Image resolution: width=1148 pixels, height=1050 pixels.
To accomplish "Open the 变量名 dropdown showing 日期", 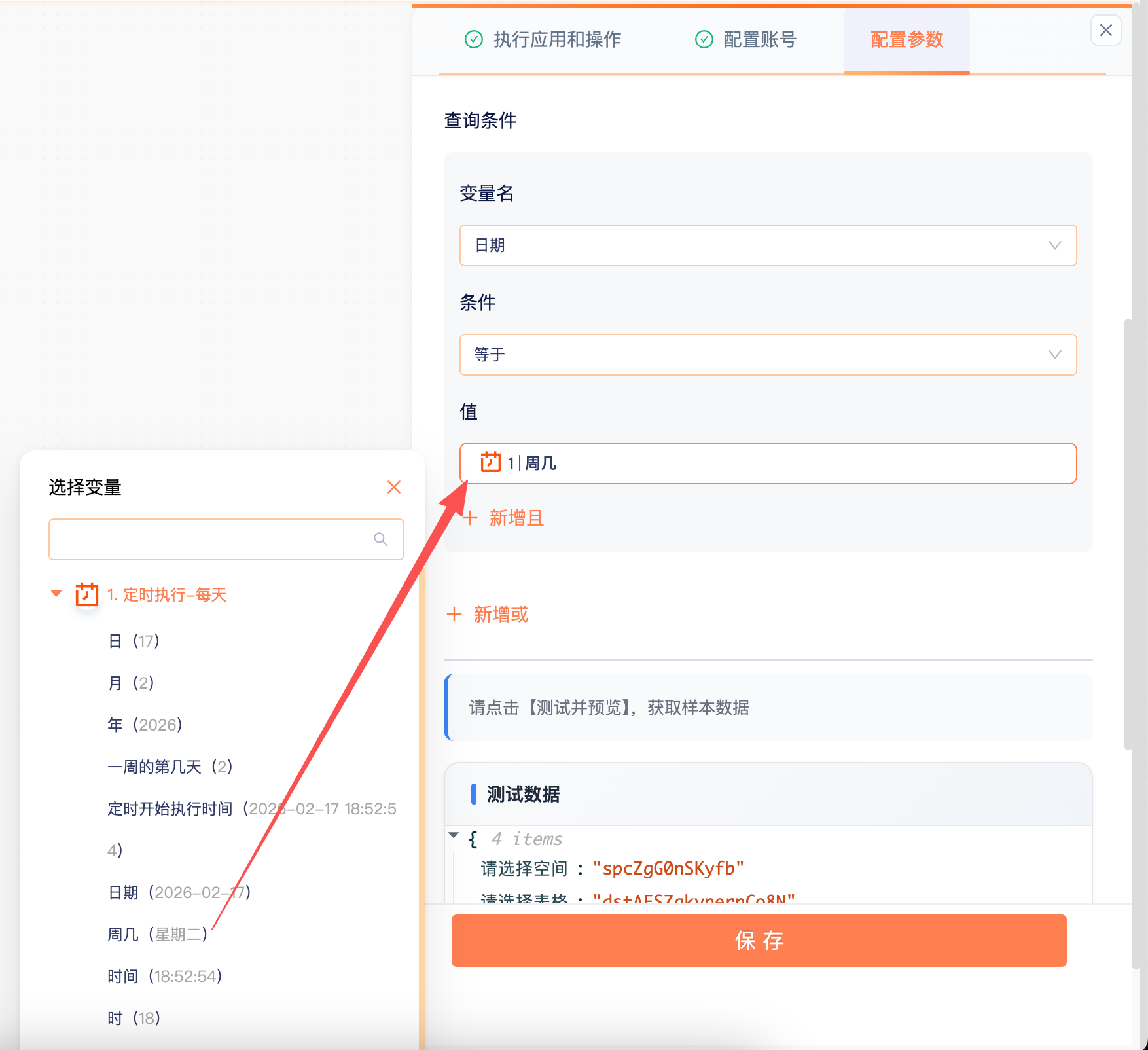I will pyautogui.click(x=768, y=245).
